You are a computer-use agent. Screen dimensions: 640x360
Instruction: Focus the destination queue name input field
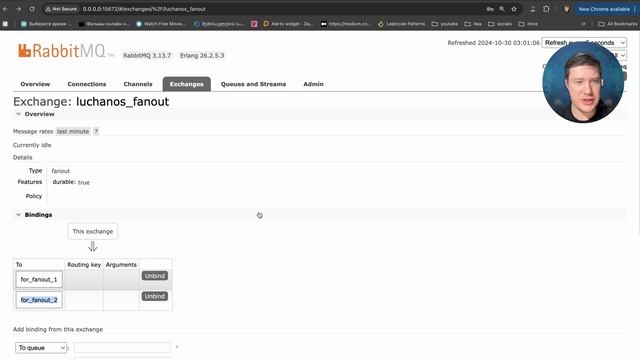point(122,348)
